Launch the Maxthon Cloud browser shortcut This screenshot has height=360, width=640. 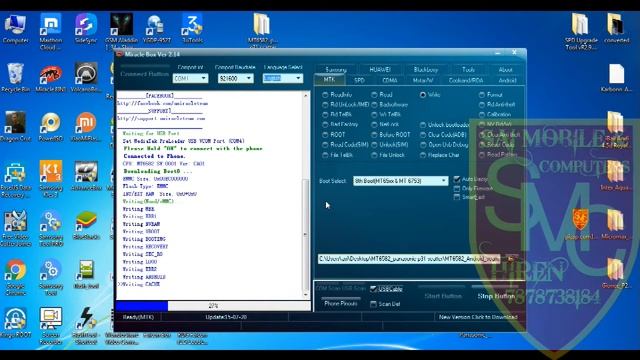pyautogui.click(x=51, y=32)
